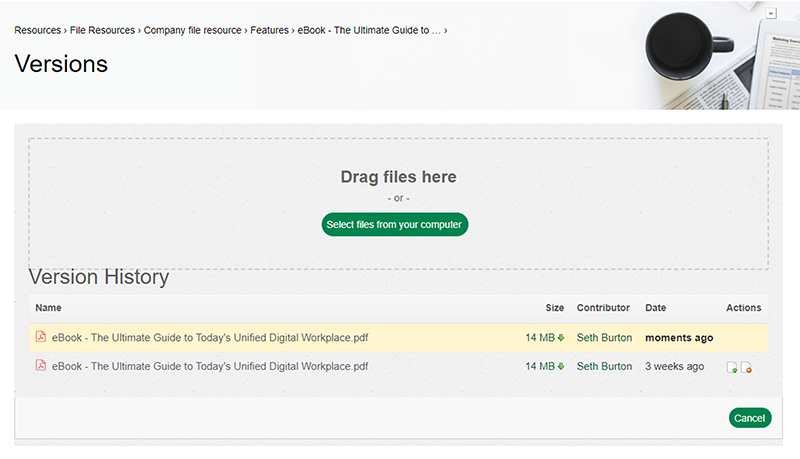This screenshot has width=800, height=459.
Task: Go to Resources breadcrumb
Action: (37, 30)
